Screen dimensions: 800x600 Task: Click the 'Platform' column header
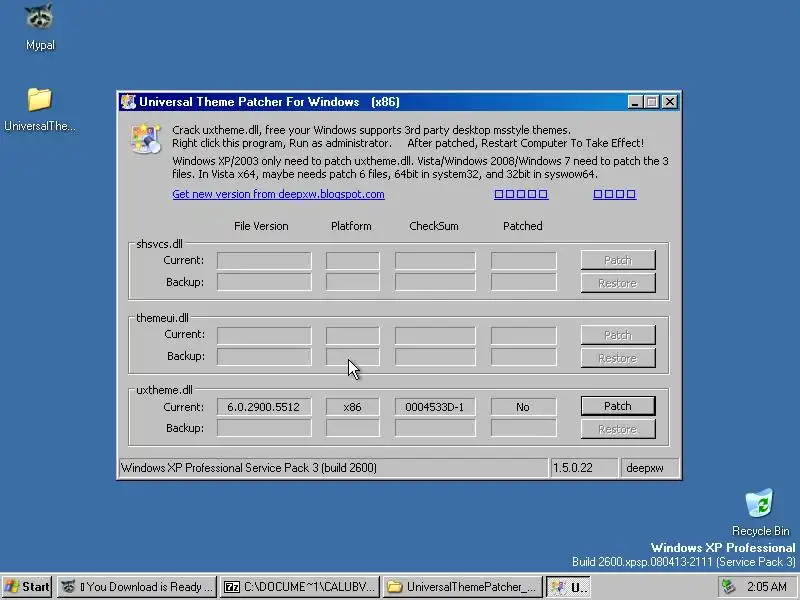(351, 226)
